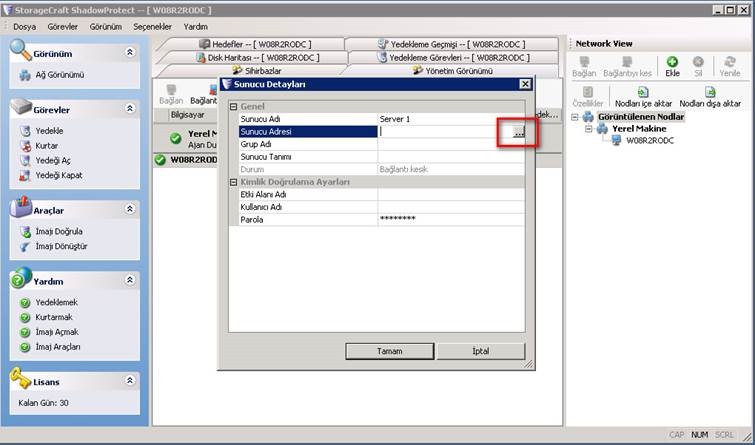Open the Dosya menu
Image resolution: width=755 pixels, height=445 pixels.
point(25,27)
